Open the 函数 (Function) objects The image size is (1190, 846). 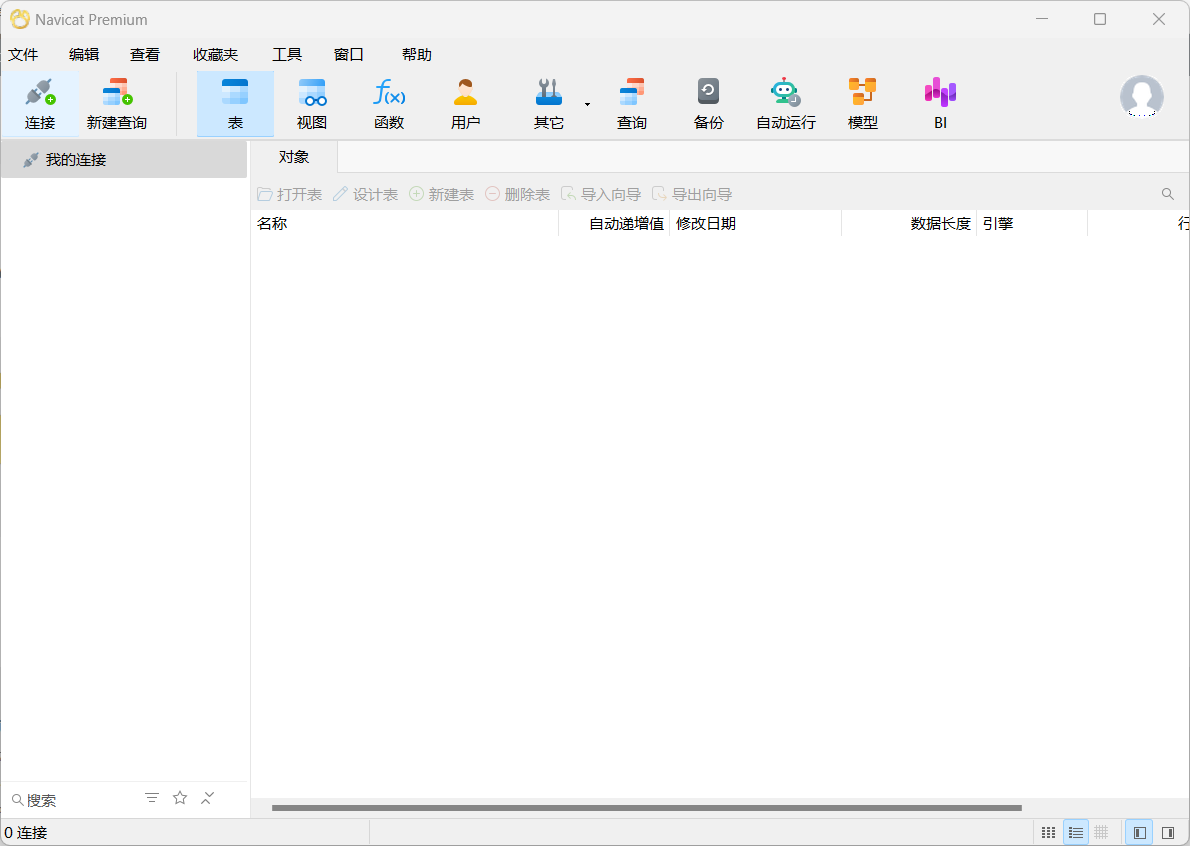pos(389,104)
